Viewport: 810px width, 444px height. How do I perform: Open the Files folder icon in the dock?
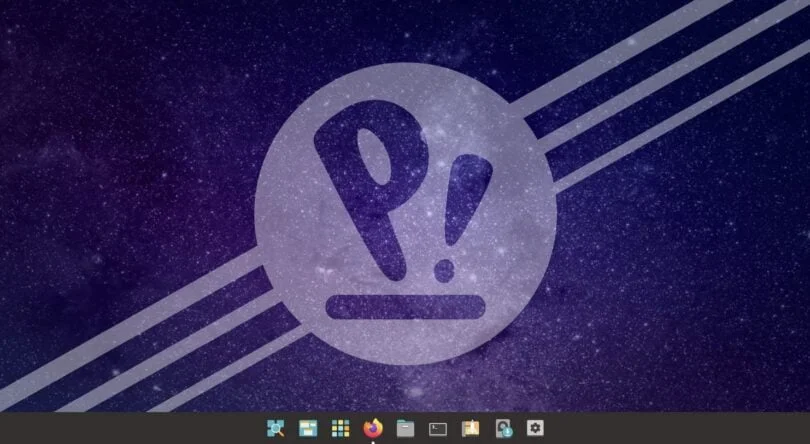pyautogui.click(x=406, y=428)
